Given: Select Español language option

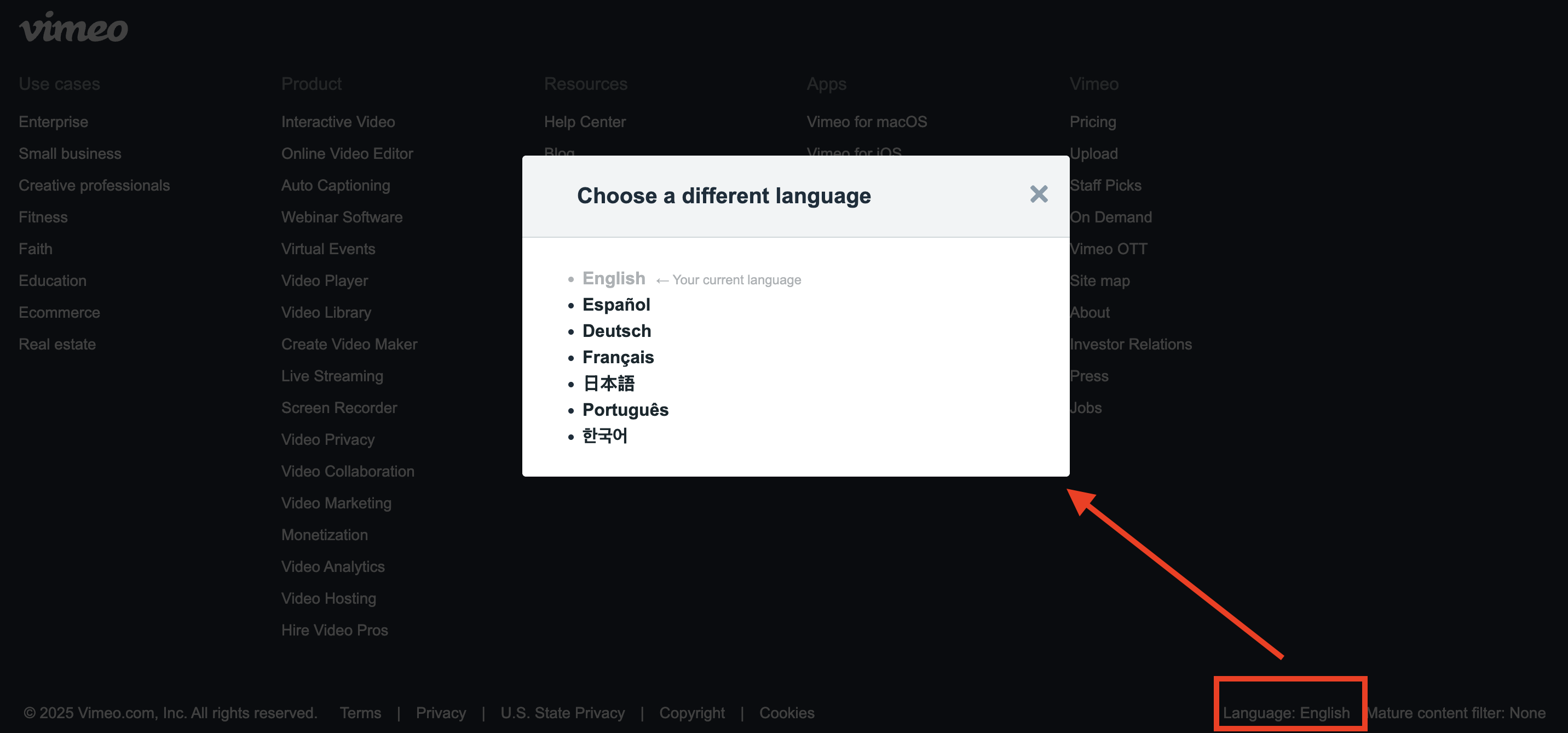Looking at the screenshot, I should point(616,305).
